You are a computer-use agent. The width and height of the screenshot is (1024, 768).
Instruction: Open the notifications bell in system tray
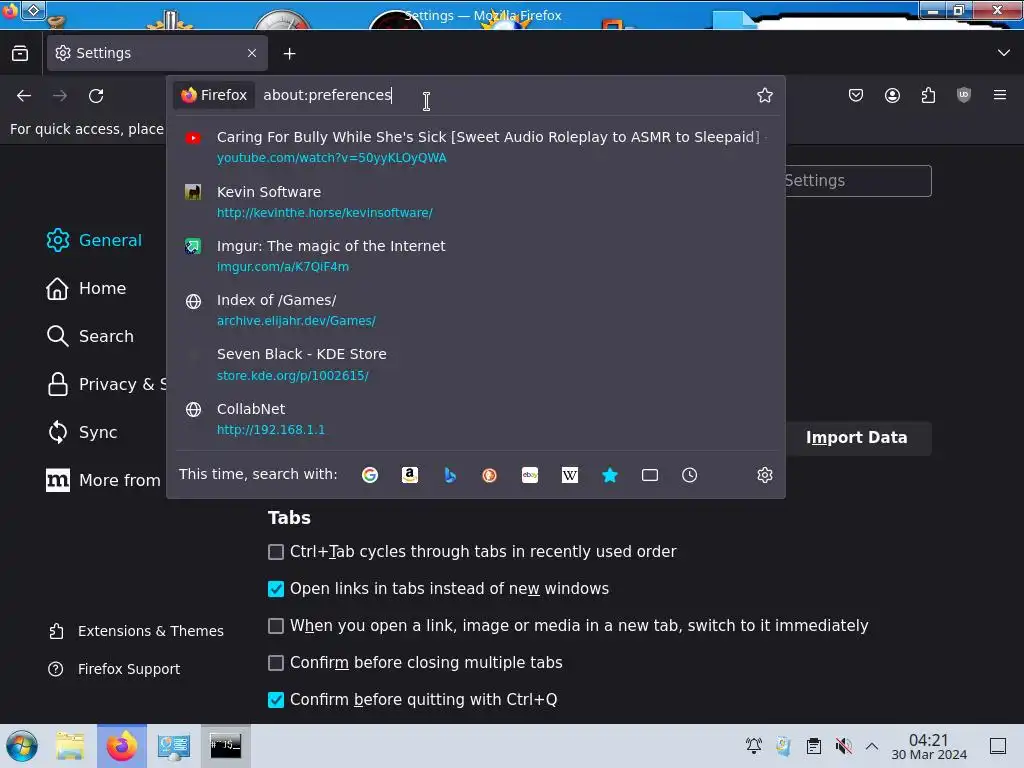(x=754, y=746)
